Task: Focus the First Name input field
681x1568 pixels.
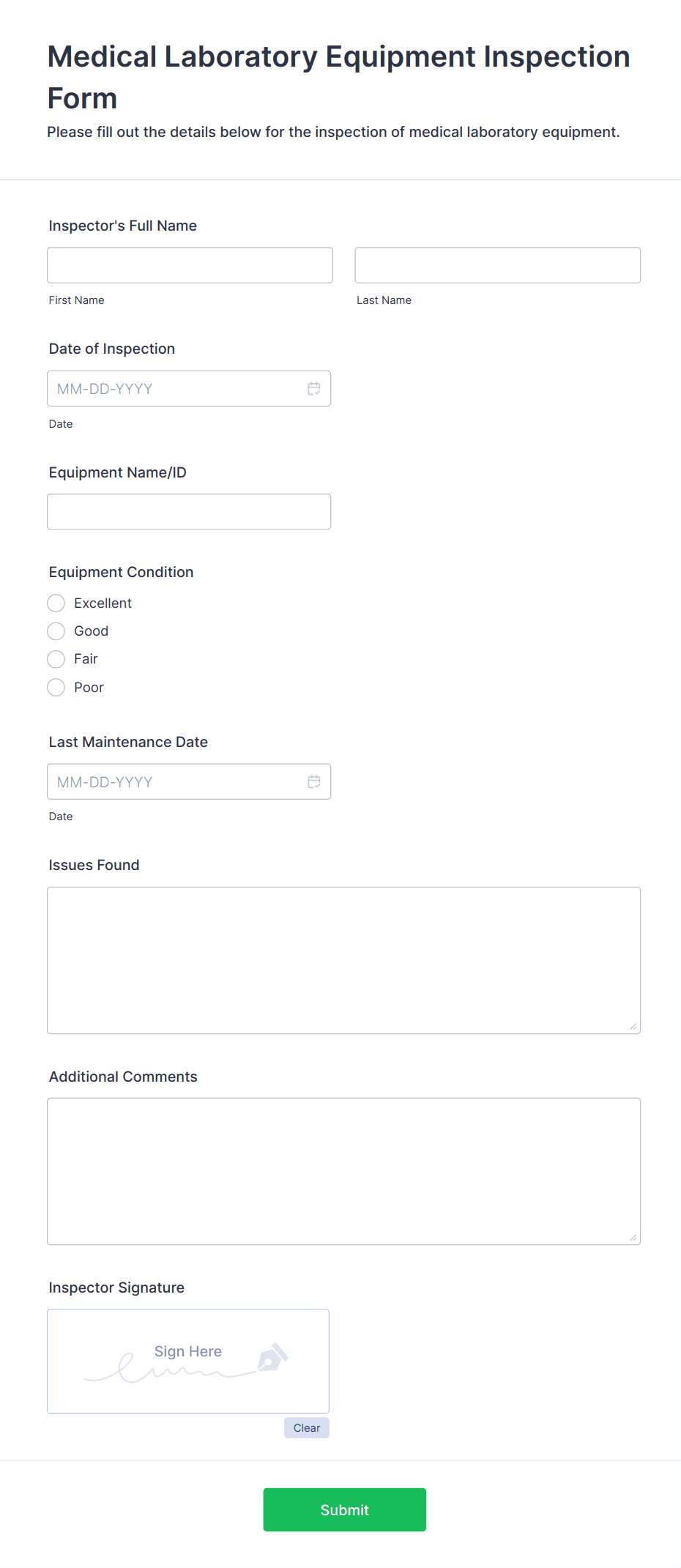Action: click(x=190, y=265)
